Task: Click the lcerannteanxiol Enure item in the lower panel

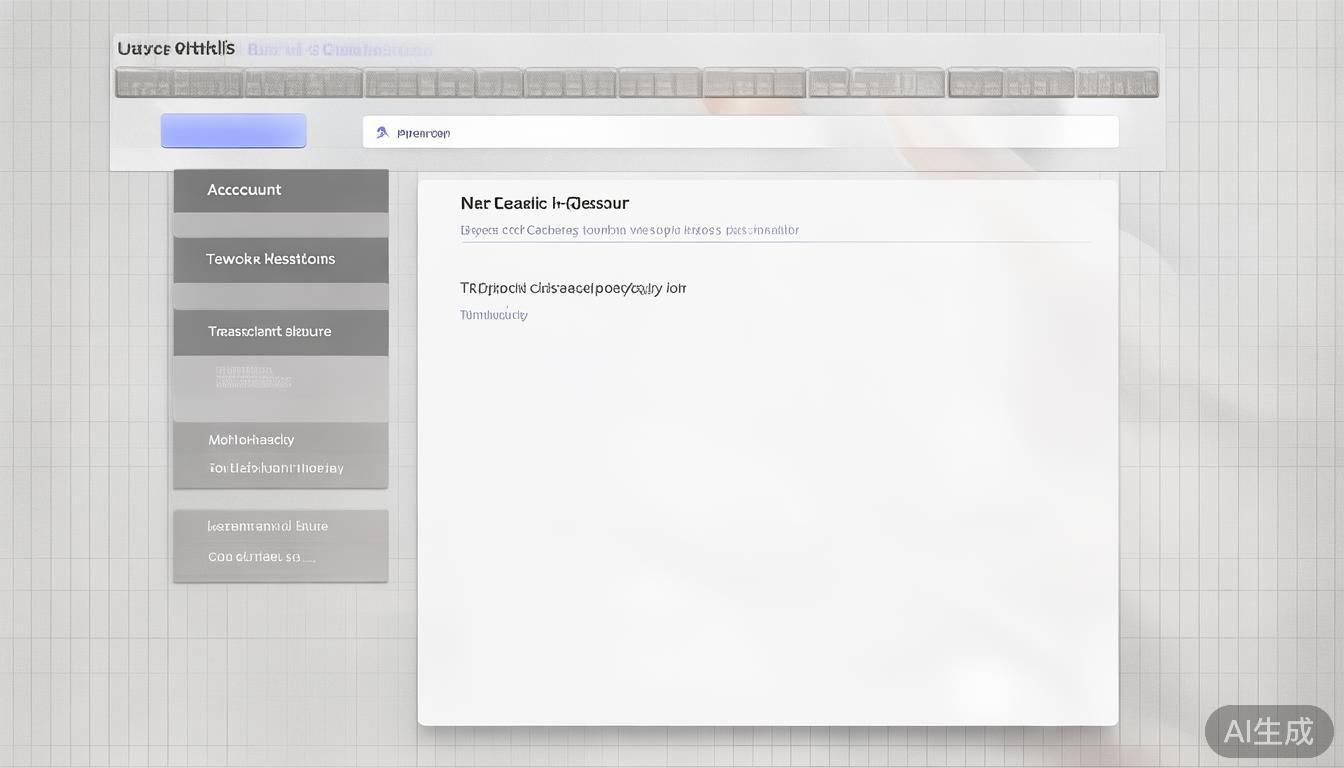Action: click(x=268, y=526)
